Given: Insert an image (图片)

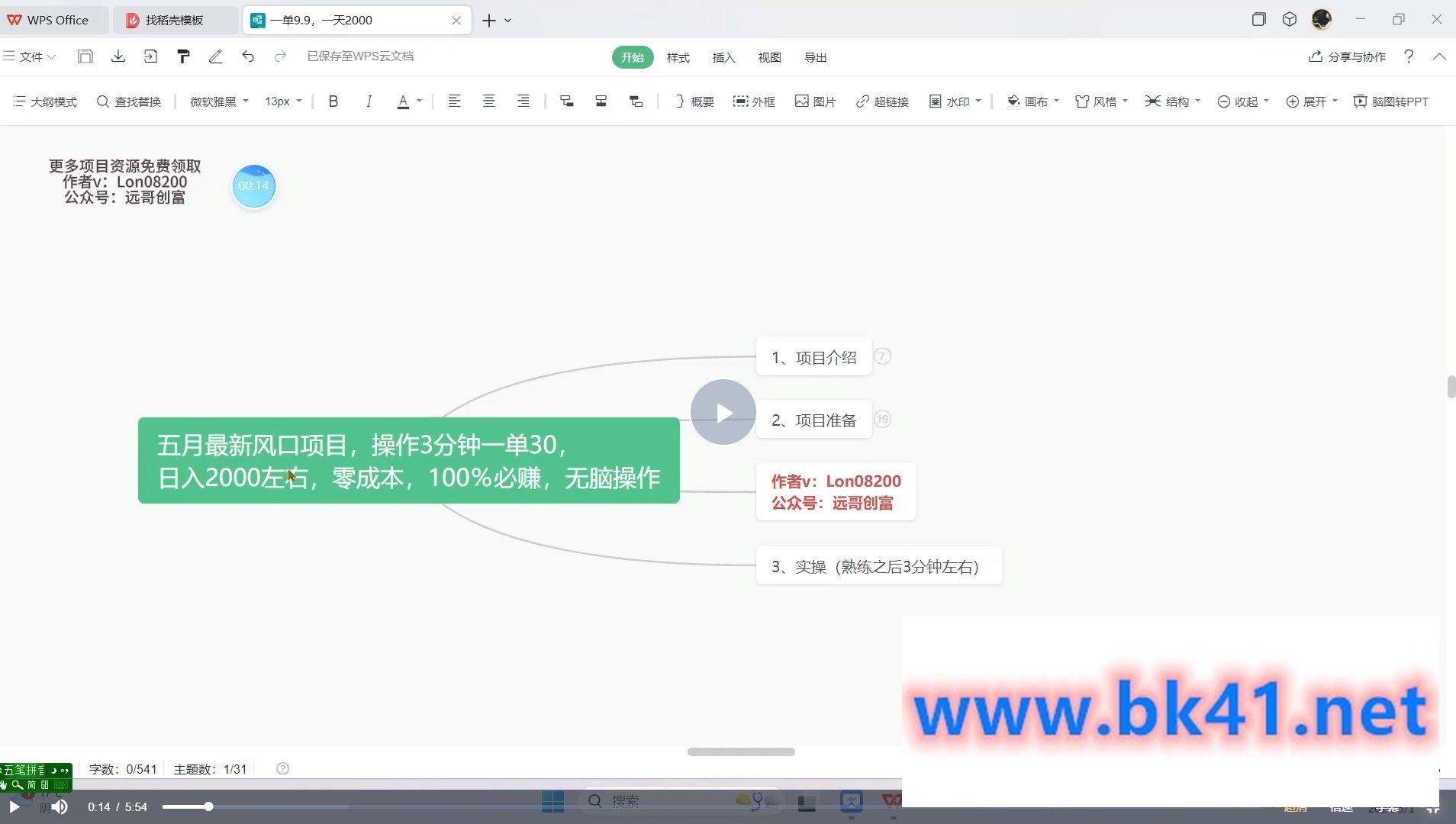Looking at the screenshot, I should coord(815,101).
